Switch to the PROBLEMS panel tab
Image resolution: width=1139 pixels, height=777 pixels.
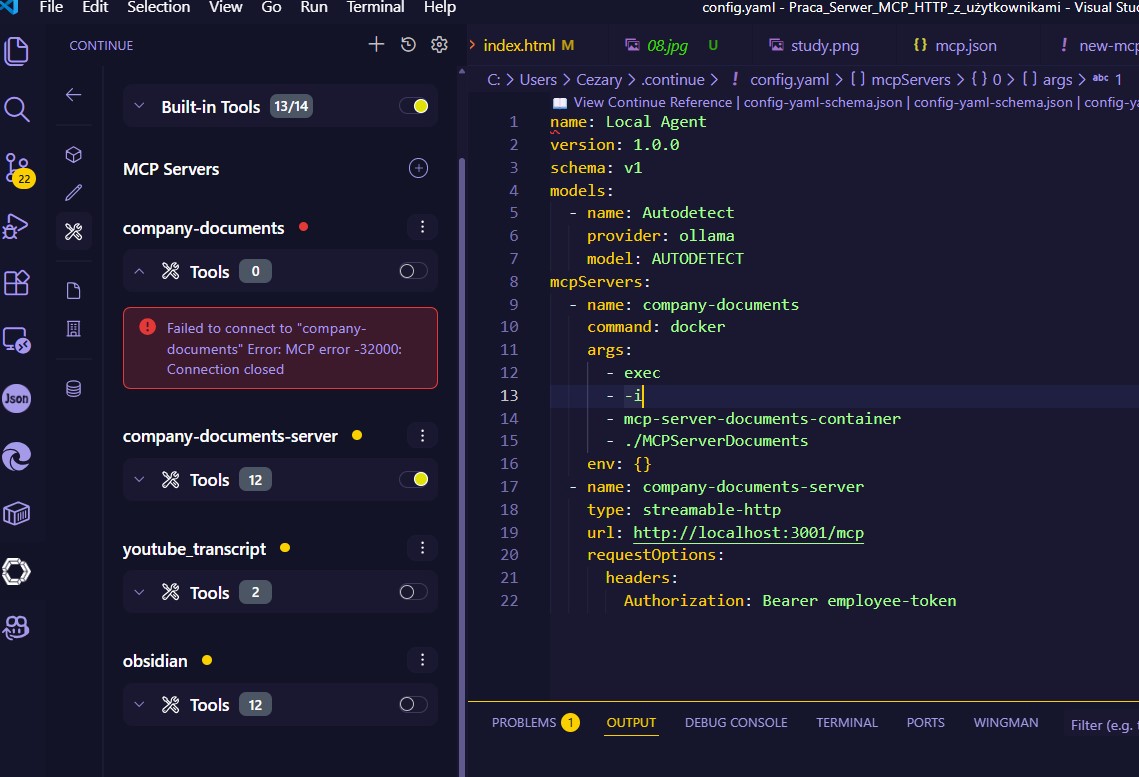tap(535, 723)
